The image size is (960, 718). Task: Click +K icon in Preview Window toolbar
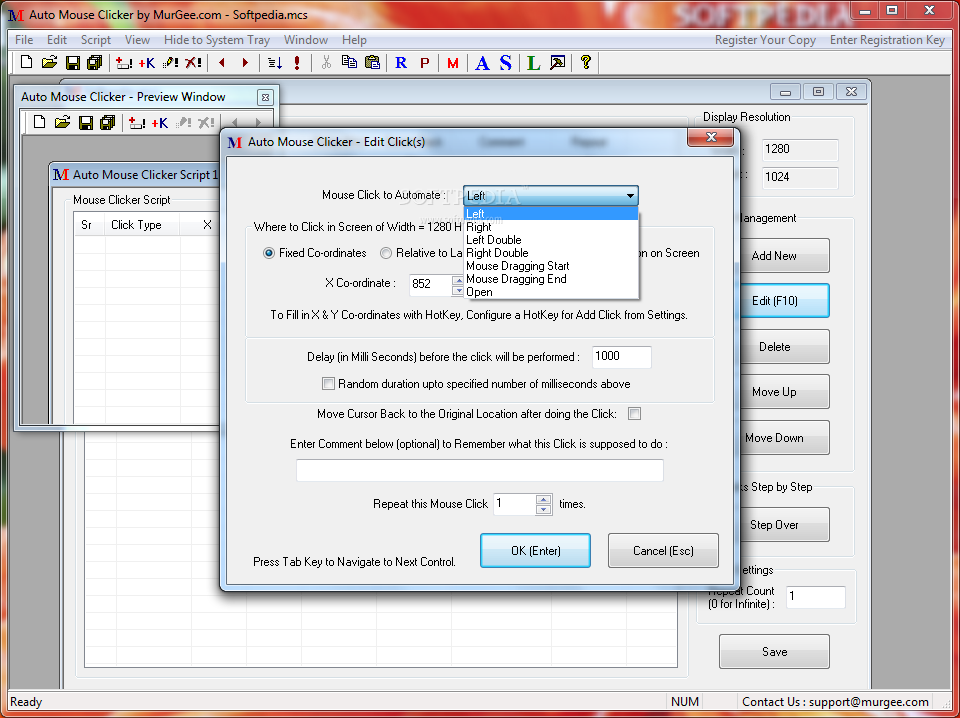point(160,122)
